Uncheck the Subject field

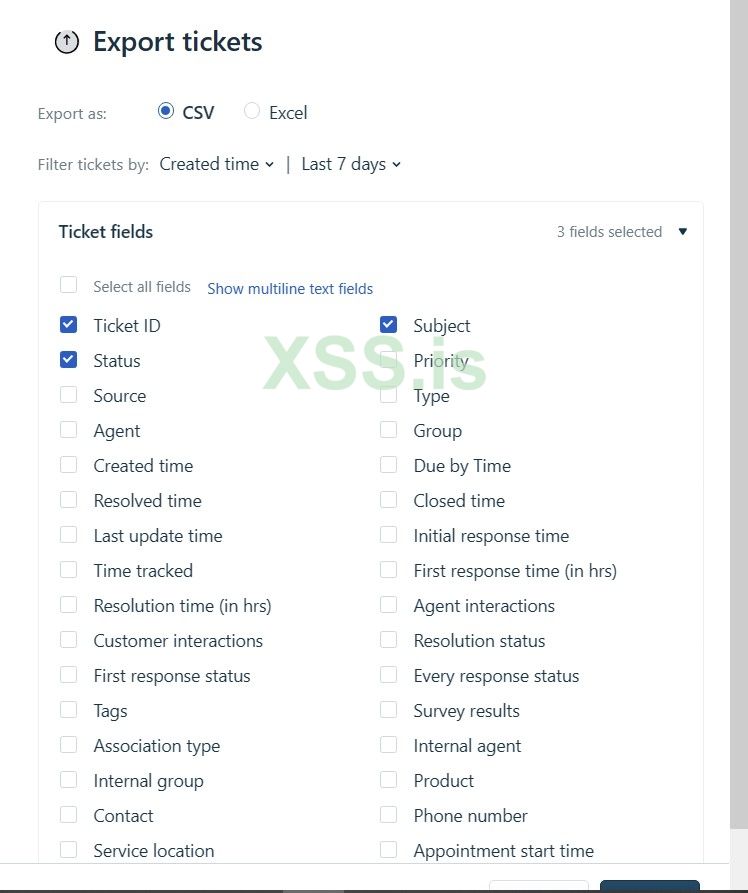click(388, 323)
